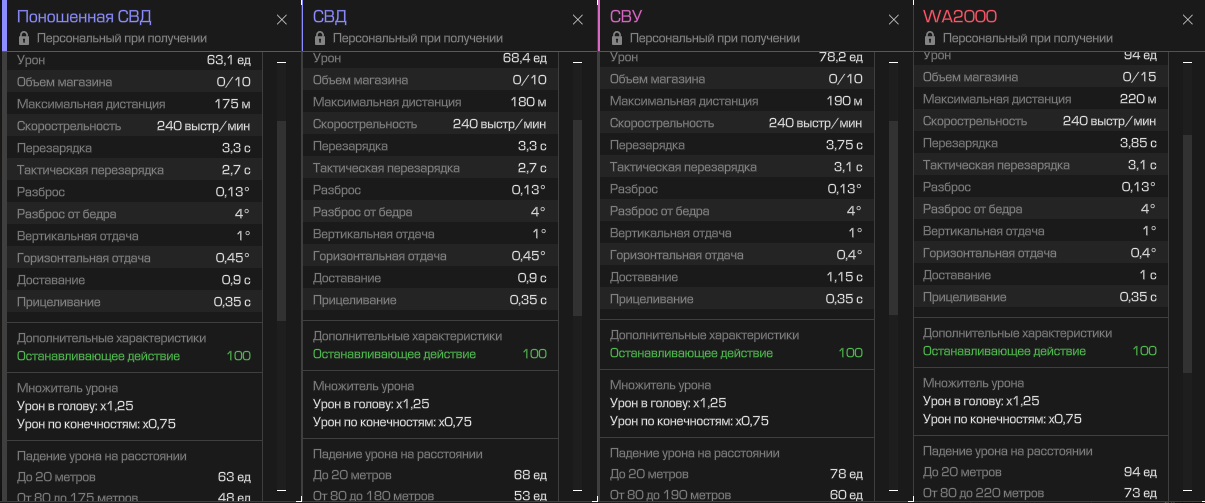1205x503 pixels.
Task: Select the СВУ title heading
Action: (626, 17)
